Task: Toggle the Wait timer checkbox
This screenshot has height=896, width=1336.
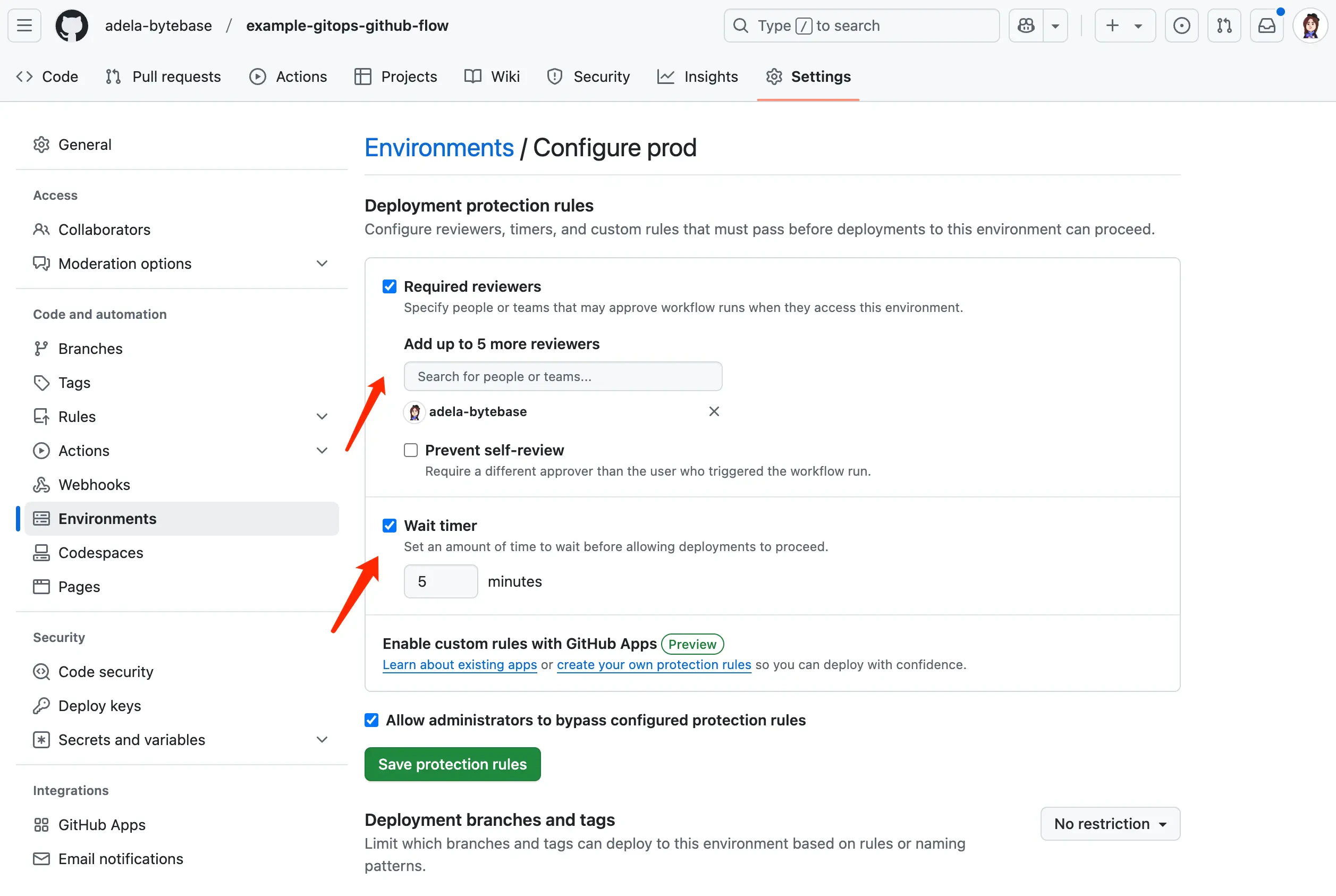Action: [389, 526]
